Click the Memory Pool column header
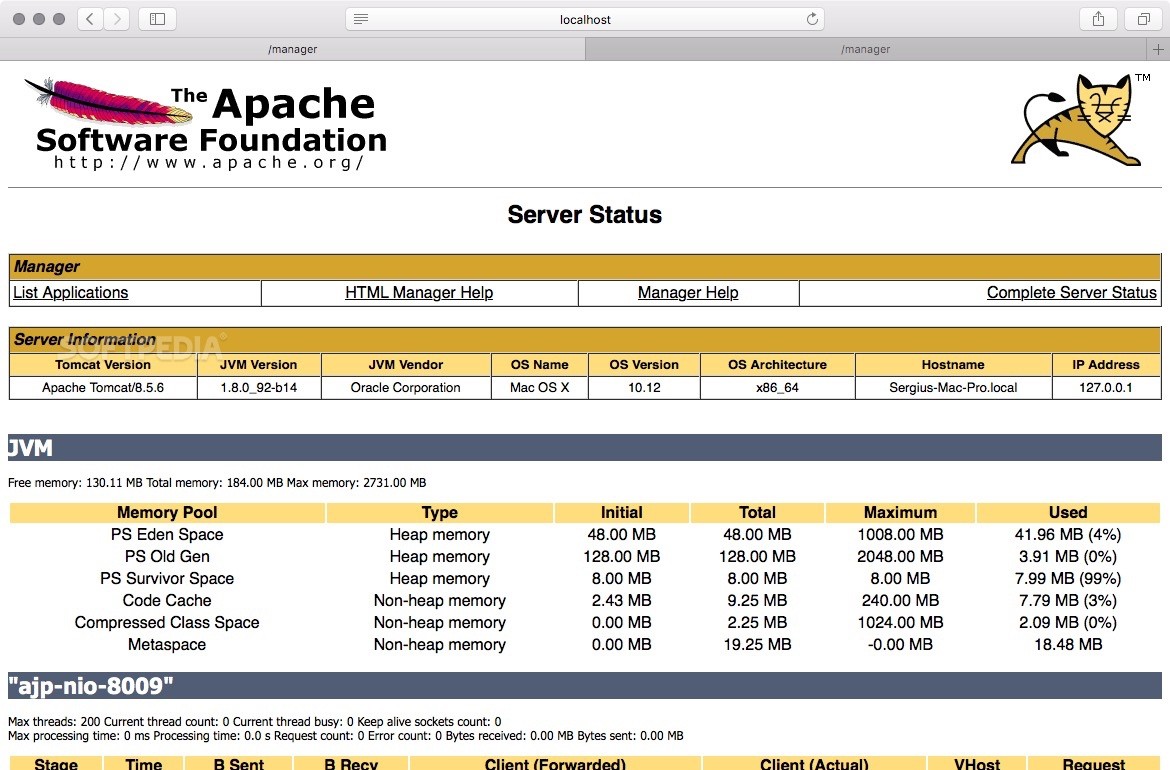Viewport: 1170px width, 770px height. 167,513
